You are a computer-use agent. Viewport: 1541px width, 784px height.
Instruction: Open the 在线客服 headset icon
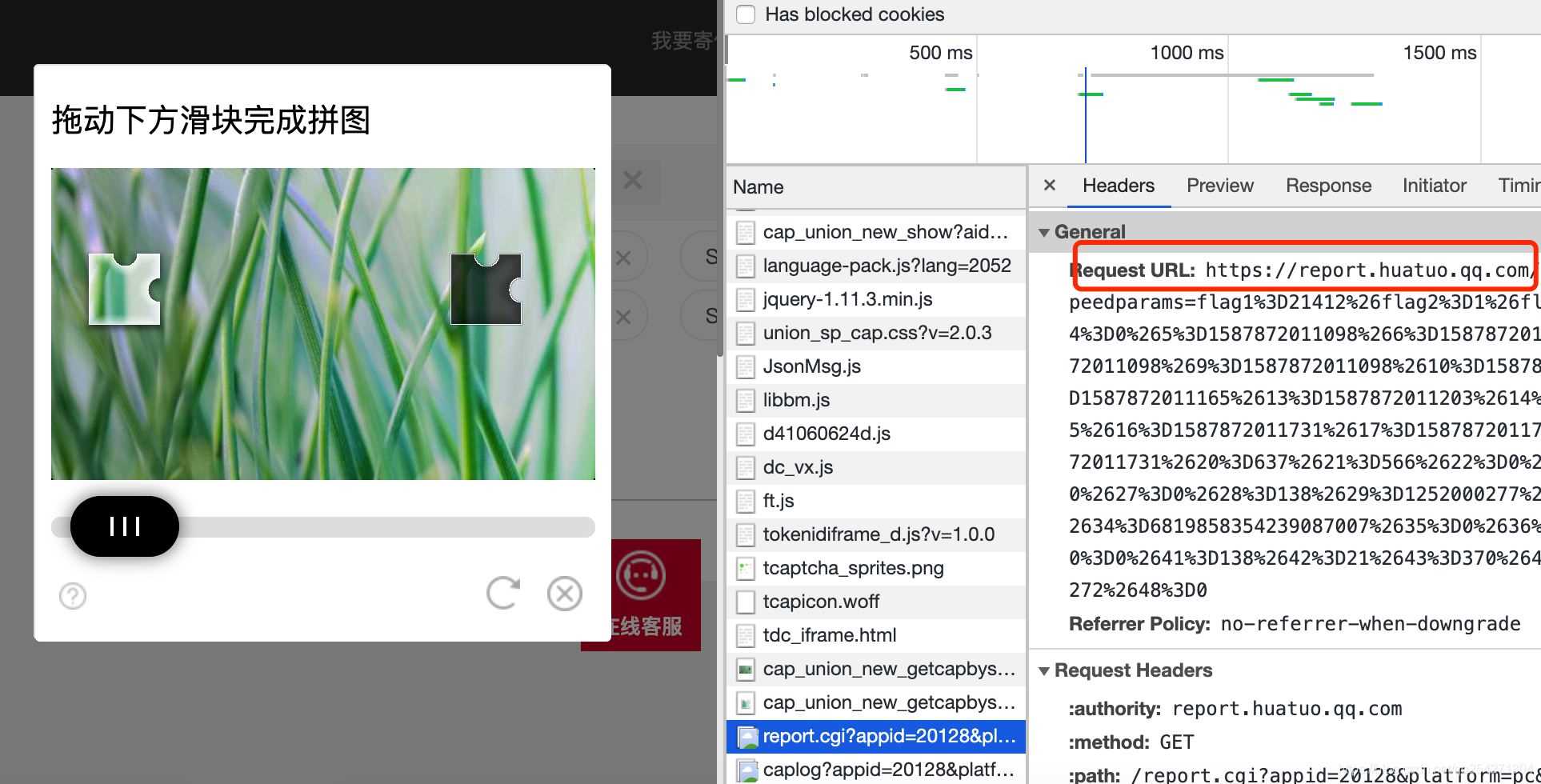[x=641, y=575]
